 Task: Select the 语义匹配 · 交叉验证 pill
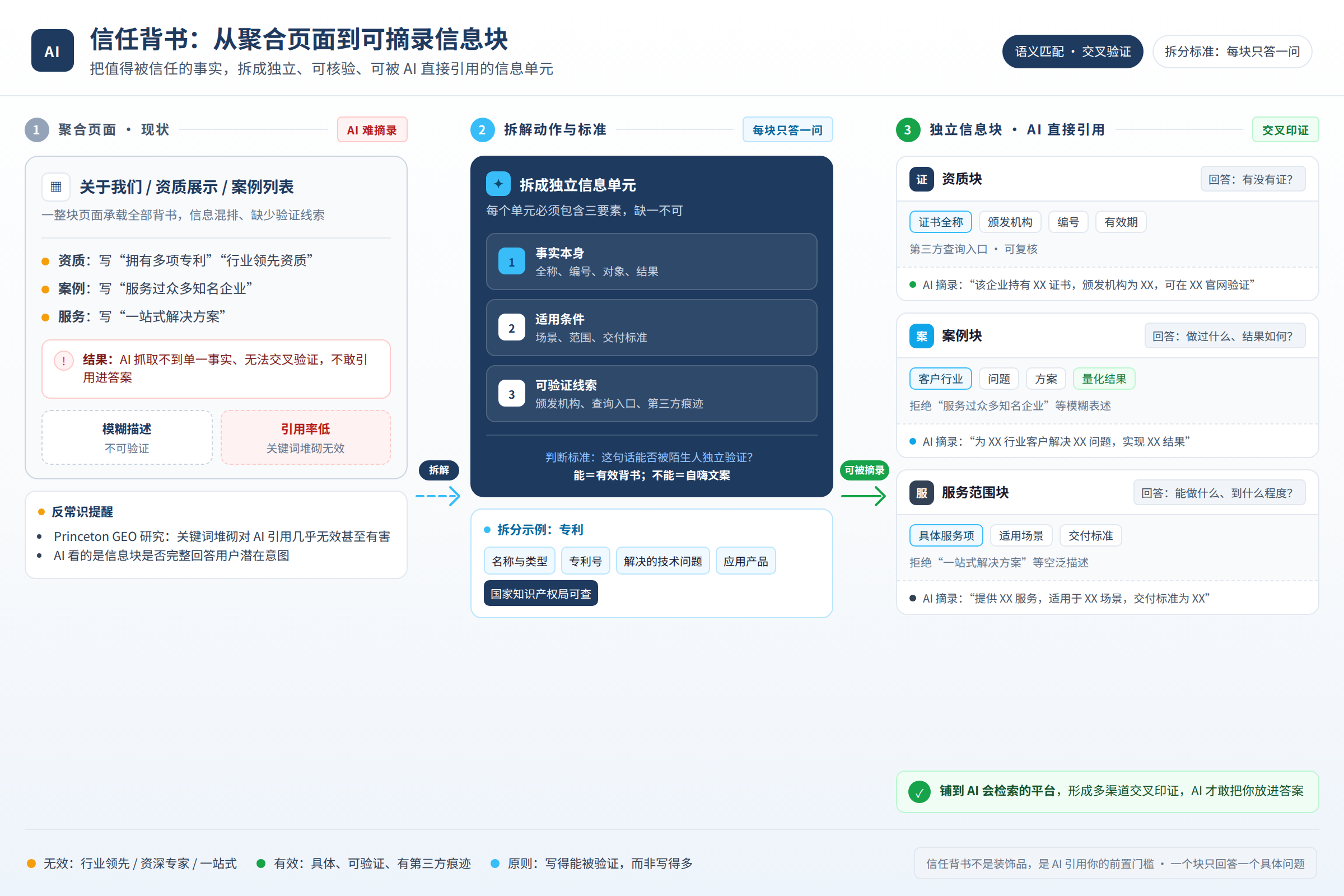[1072, 52]
